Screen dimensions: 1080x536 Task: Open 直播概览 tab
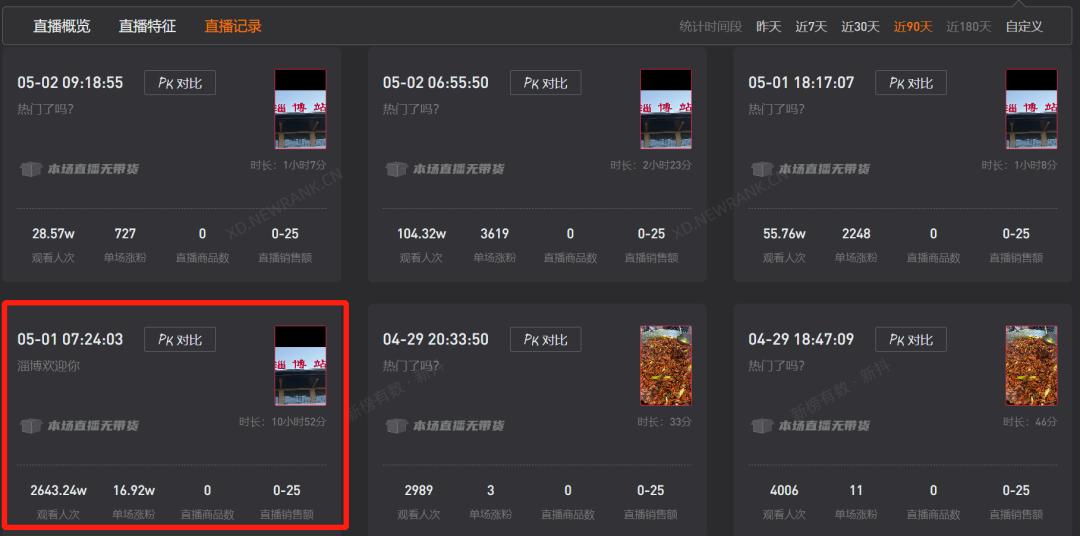[x=62, y=27]
